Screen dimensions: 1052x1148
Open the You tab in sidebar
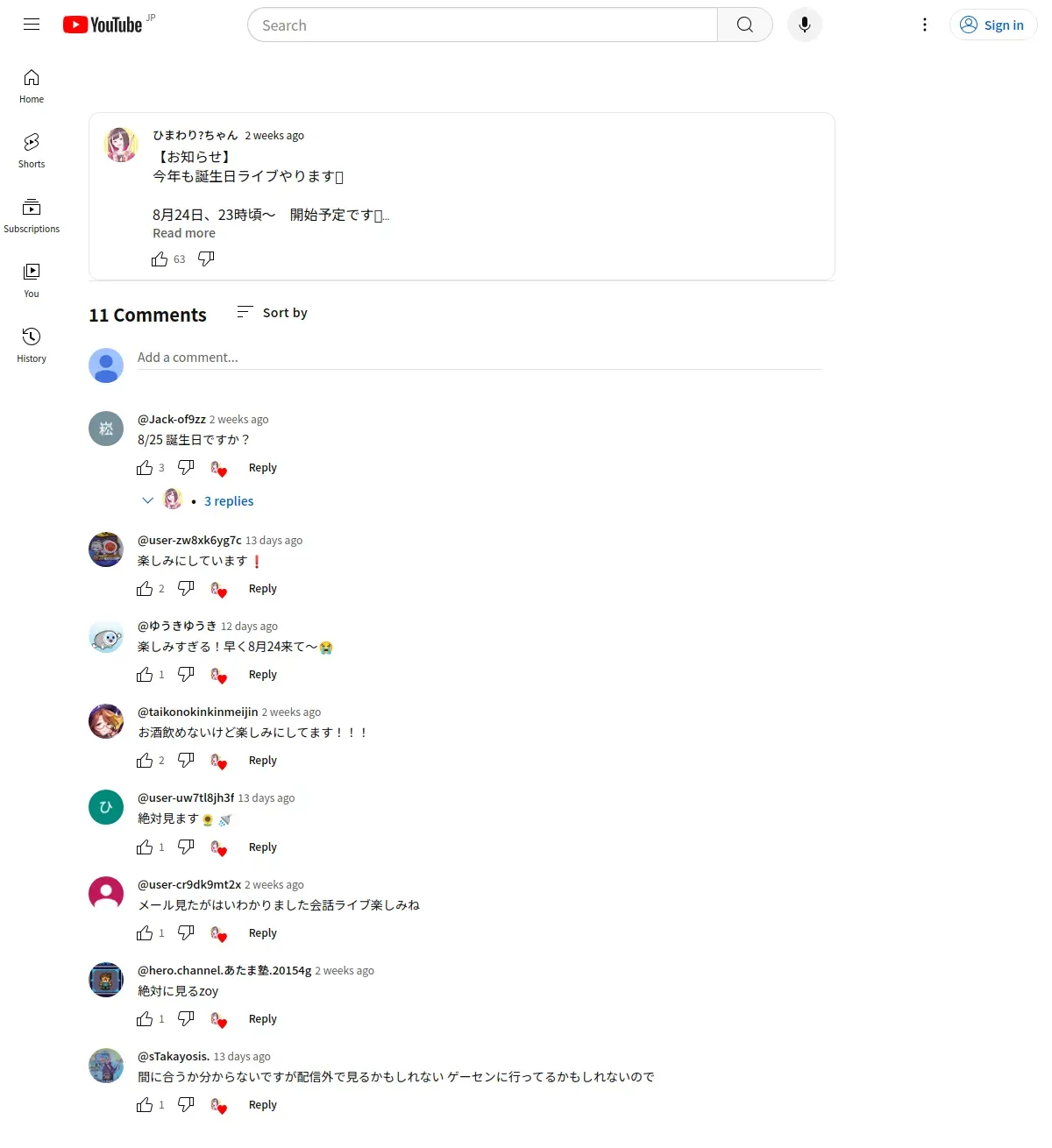32,280
